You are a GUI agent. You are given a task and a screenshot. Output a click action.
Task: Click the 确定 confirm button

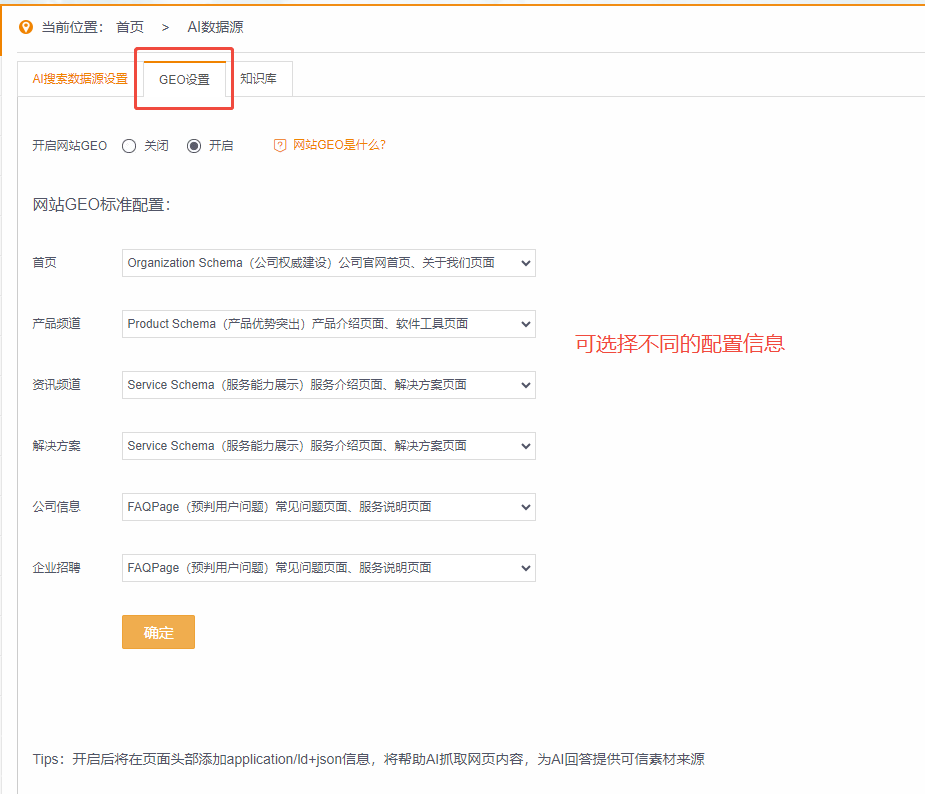coord(157,631)
